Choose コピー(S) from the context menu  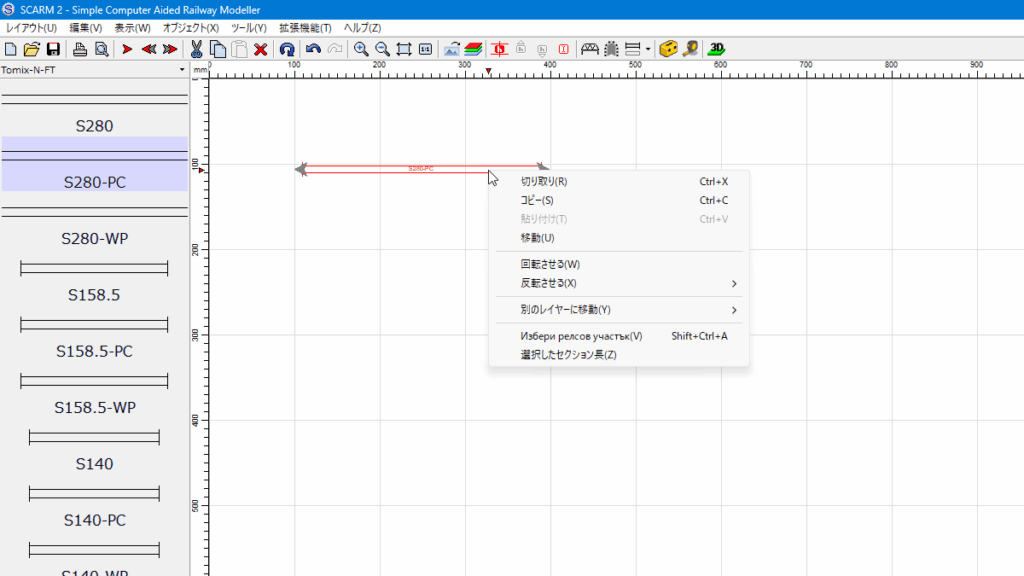click(x=537, y=200)
